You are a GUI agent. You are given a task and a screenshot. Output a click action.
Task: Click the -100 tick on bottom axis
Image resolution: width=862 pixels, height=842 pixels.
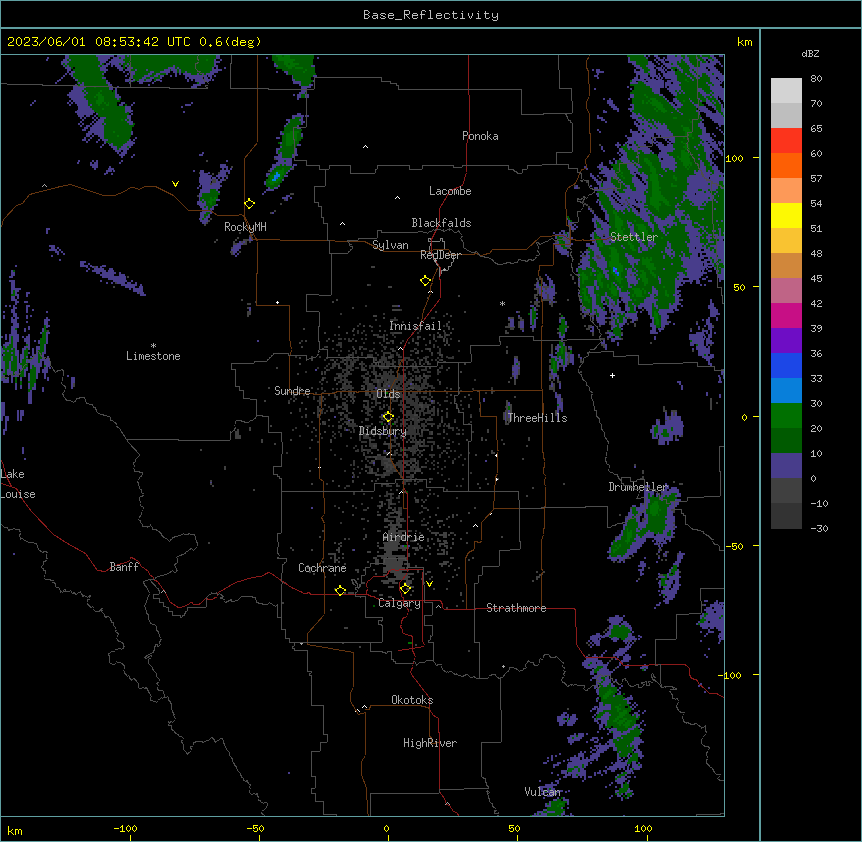pos(125,829)
